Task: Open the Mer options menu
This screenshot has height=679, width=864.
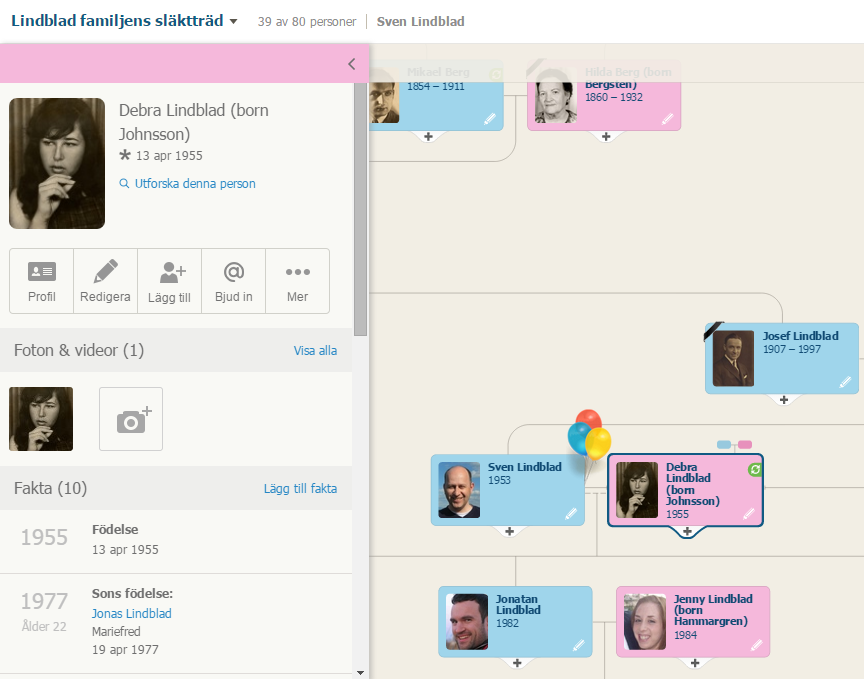Action: (298, 281)
